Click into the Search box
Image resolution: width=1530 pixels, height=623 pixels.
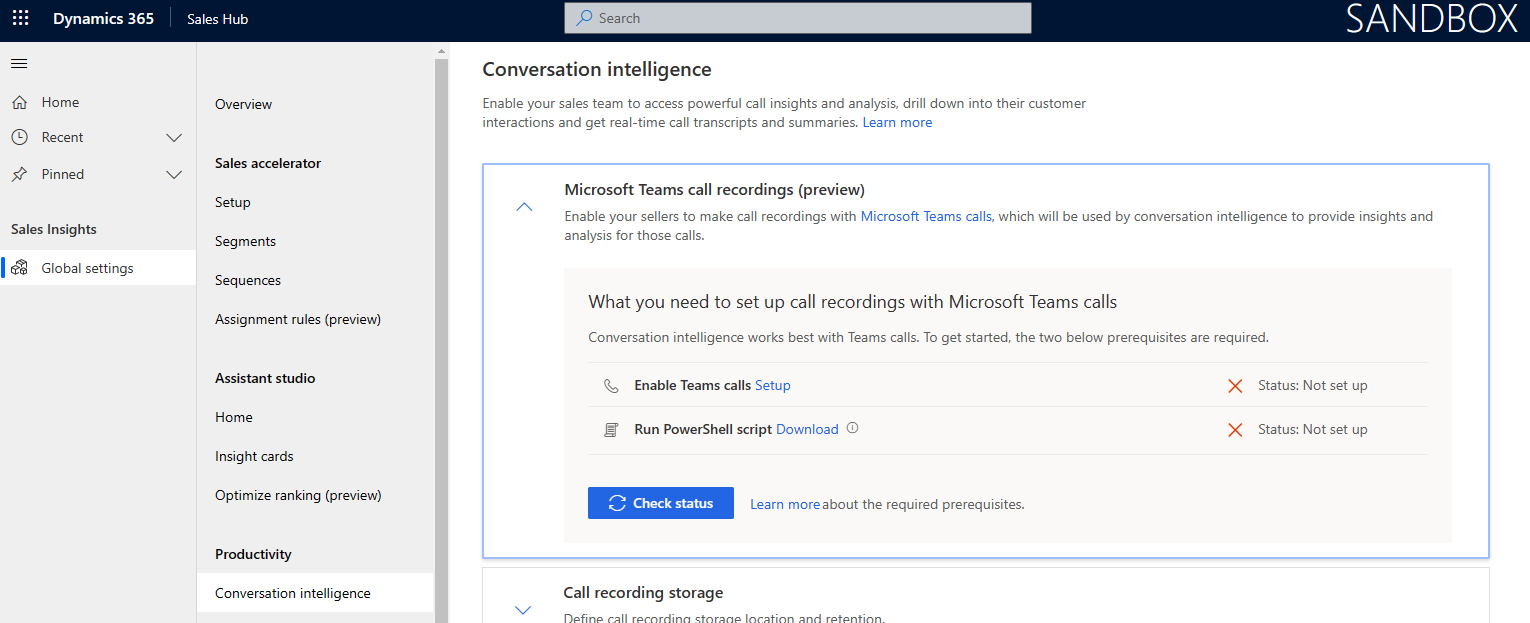798,18
